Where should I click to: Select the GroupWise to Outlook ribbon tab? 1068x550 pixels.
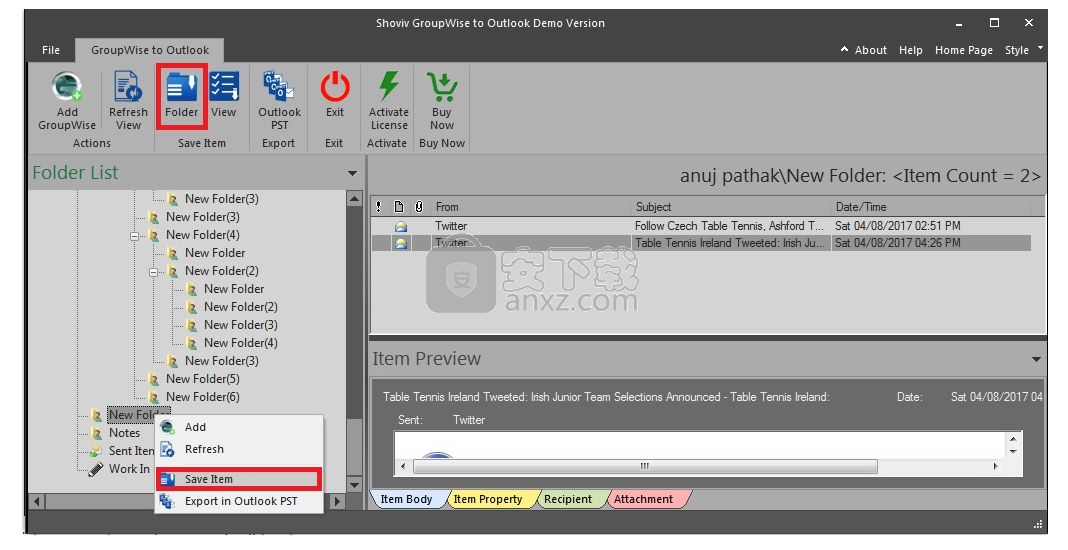coord(150,50)
